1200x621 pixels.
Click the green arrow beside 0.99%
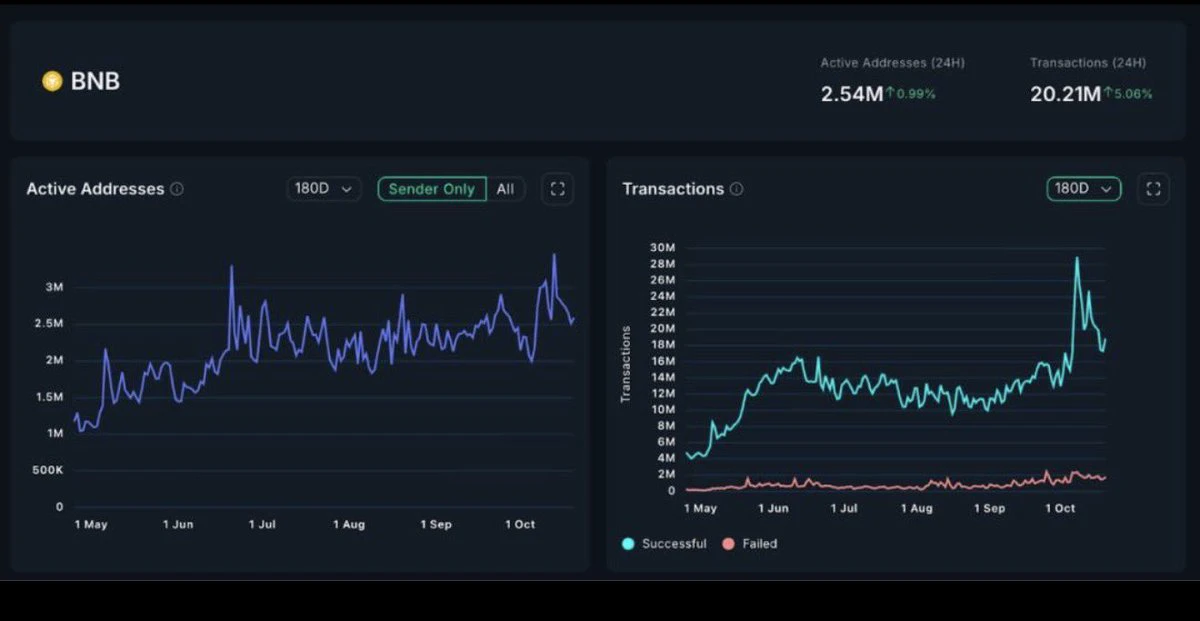[889, 93]
